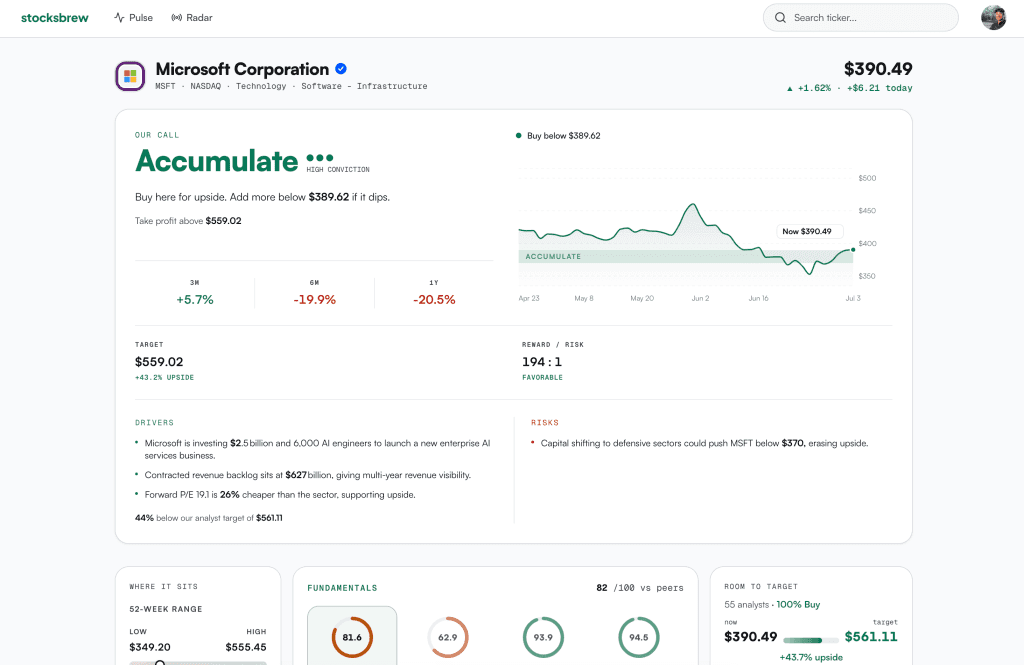The image size is (1024, 665).
Task: Open the user profile avatar
Action: (x=993, y=18)
